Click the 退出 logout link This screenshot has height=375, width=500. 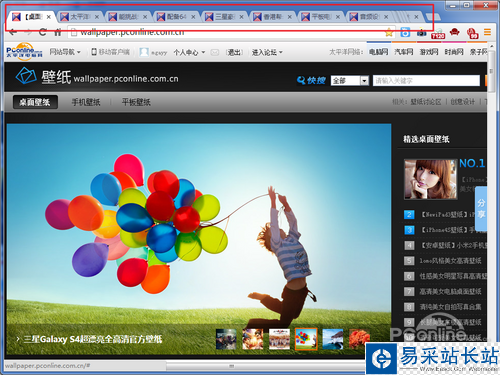tap(234, 52)
